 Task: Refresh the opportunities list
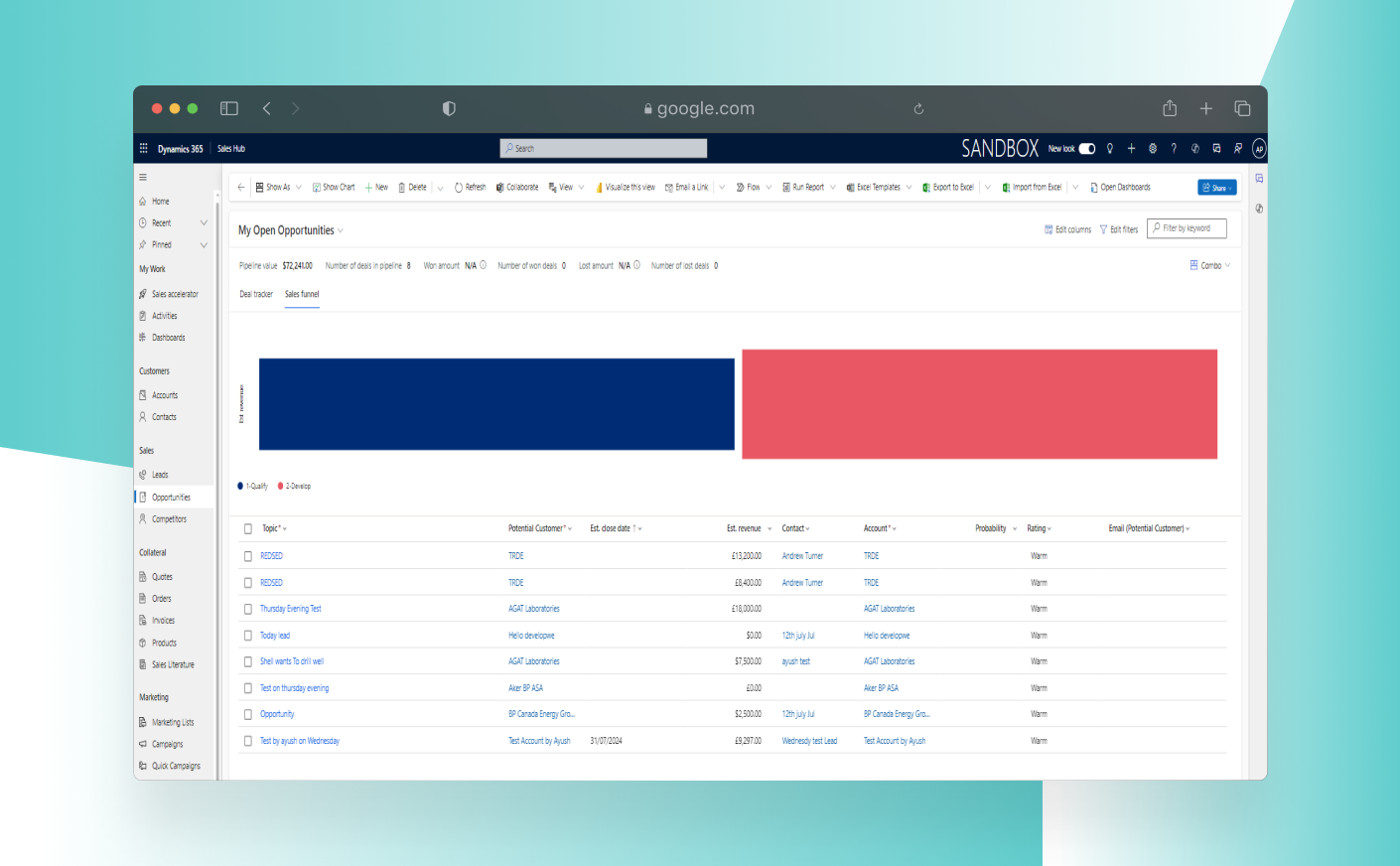pos(470,187)
